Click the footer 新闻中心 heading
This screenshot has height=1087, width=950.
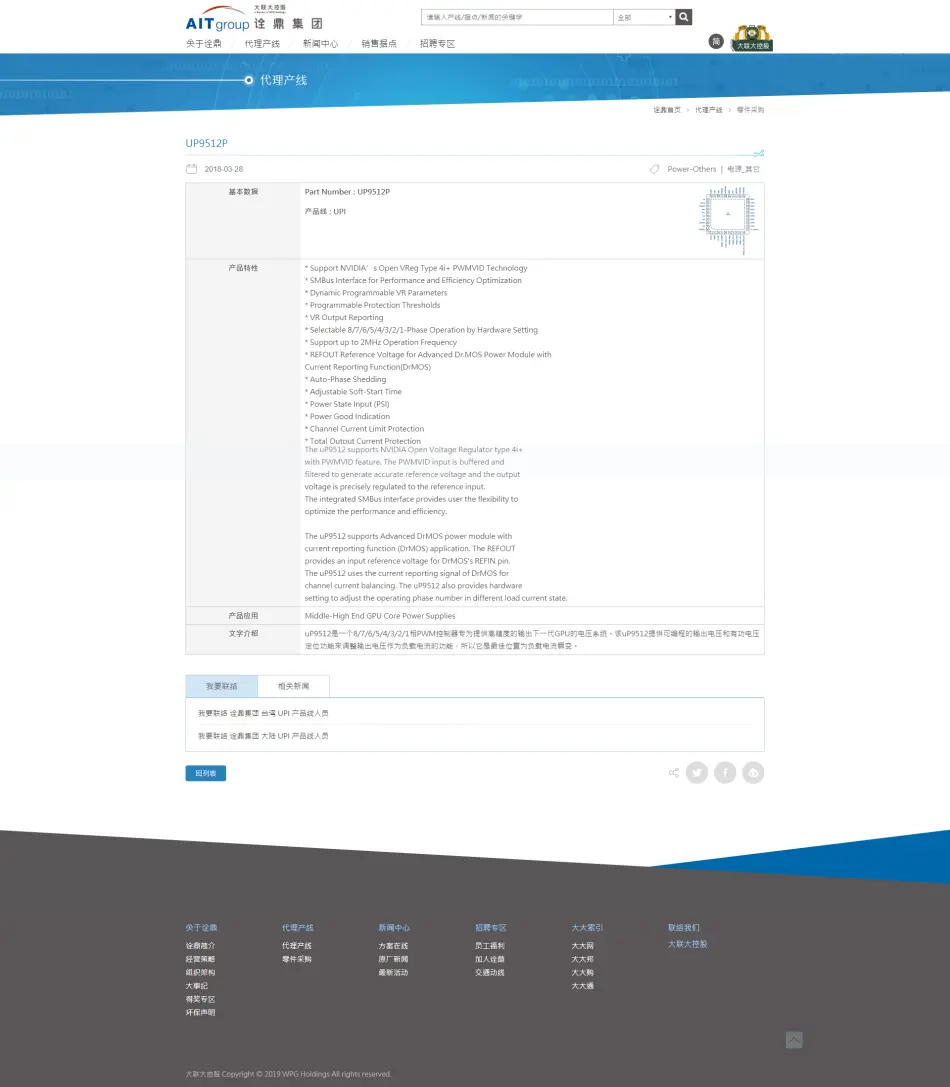(x=394, y=928)
